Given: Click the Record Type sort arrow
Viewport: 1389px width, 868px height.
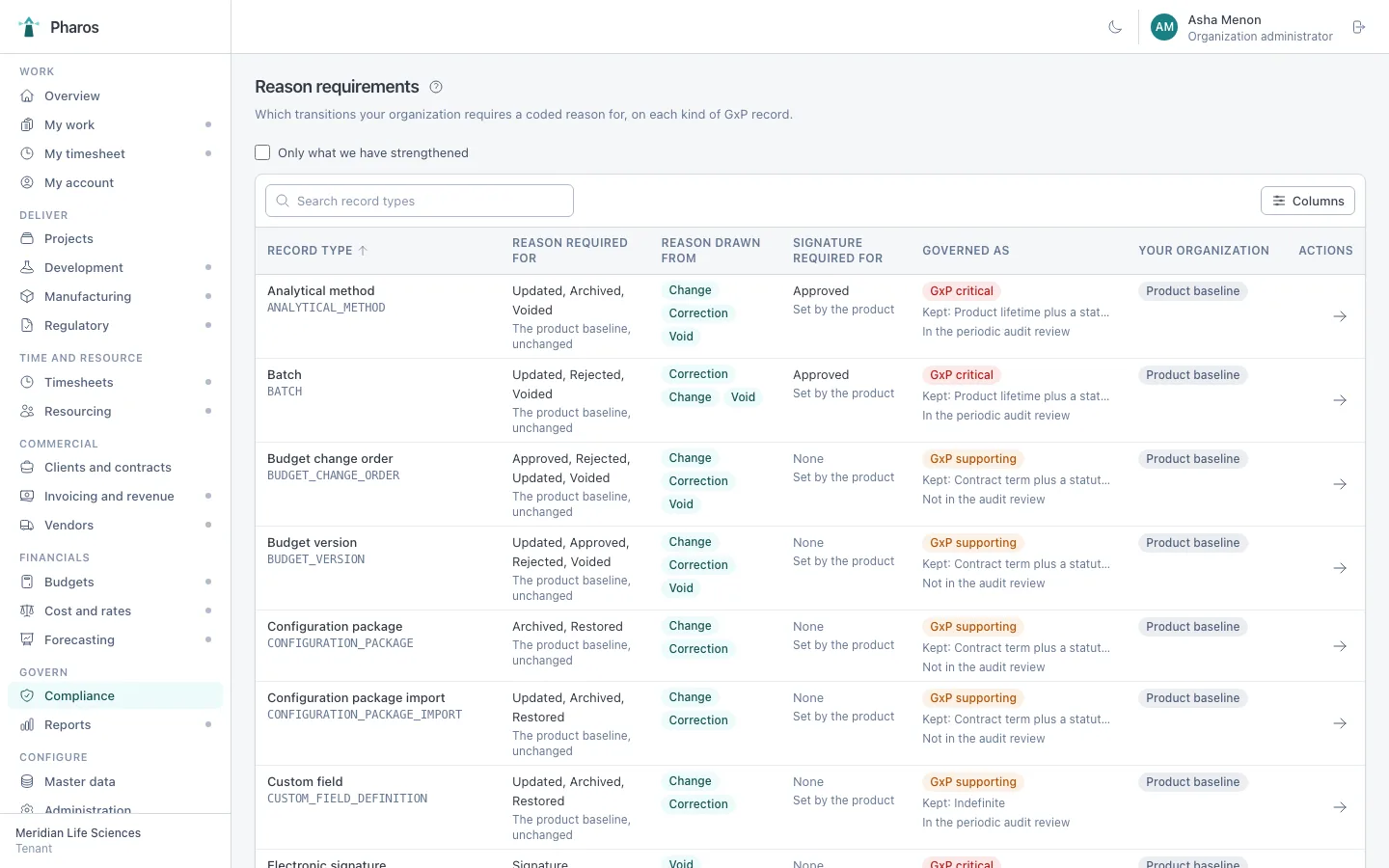Looking at the screenshot, I should (x=363, y=251).
